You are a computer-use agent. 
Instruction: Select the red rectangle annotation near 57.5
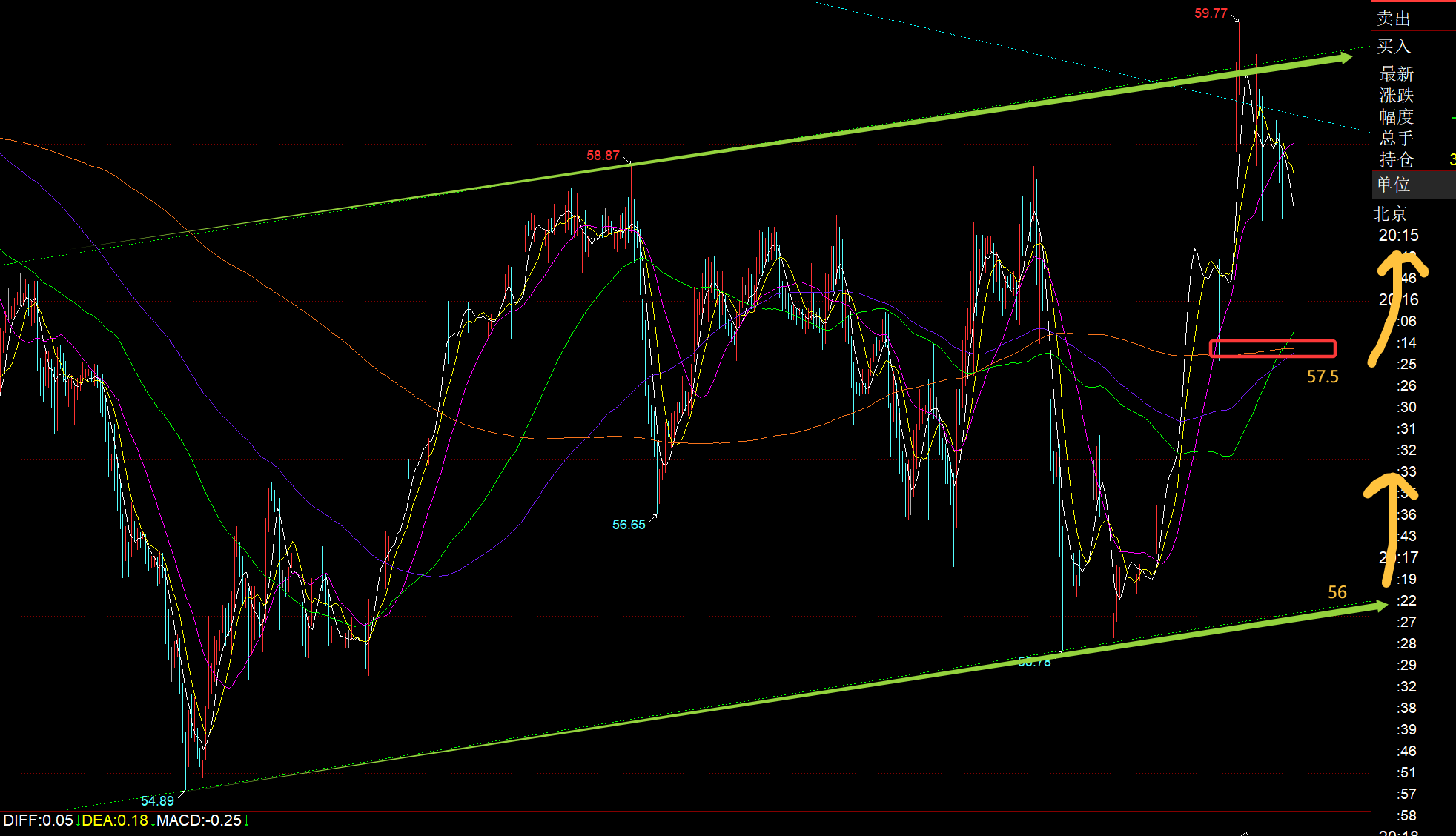[x=1272, y=348]
